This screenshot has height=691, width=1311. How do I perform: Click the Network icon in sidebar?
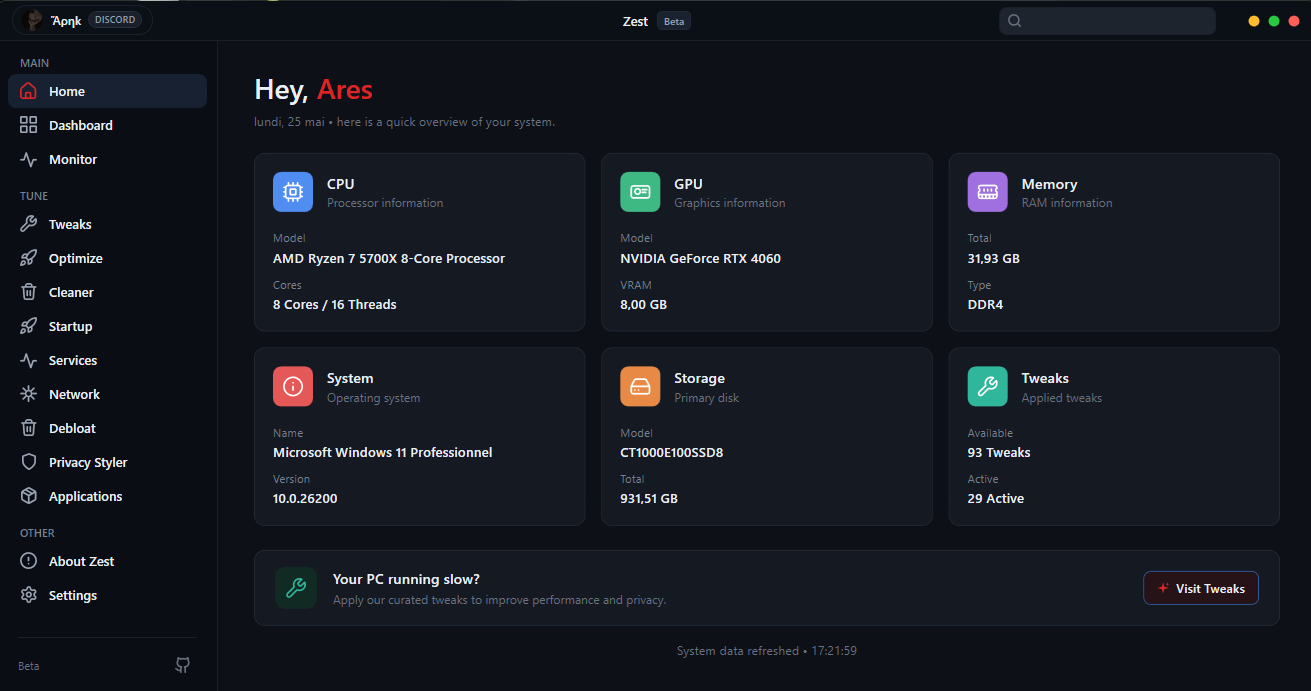click(x=29, y=394)
